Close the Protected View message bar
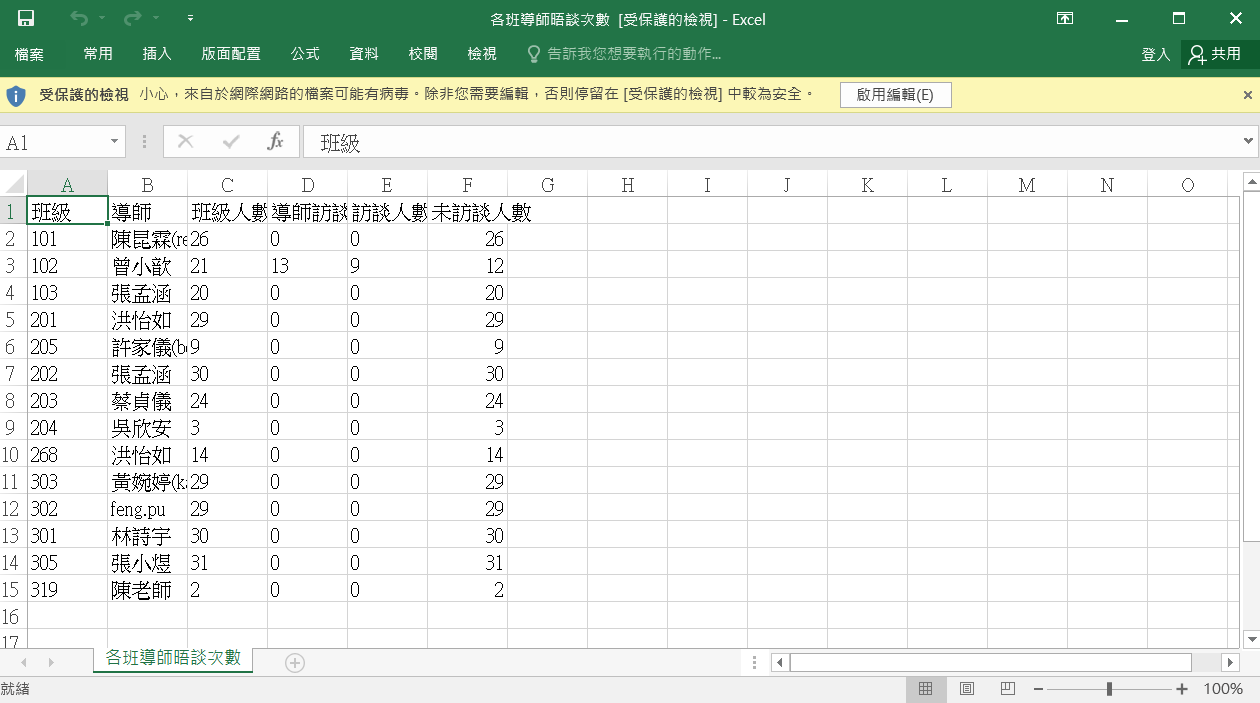The width and height of the screenshot is (1260, 703). pos(1248,95)
